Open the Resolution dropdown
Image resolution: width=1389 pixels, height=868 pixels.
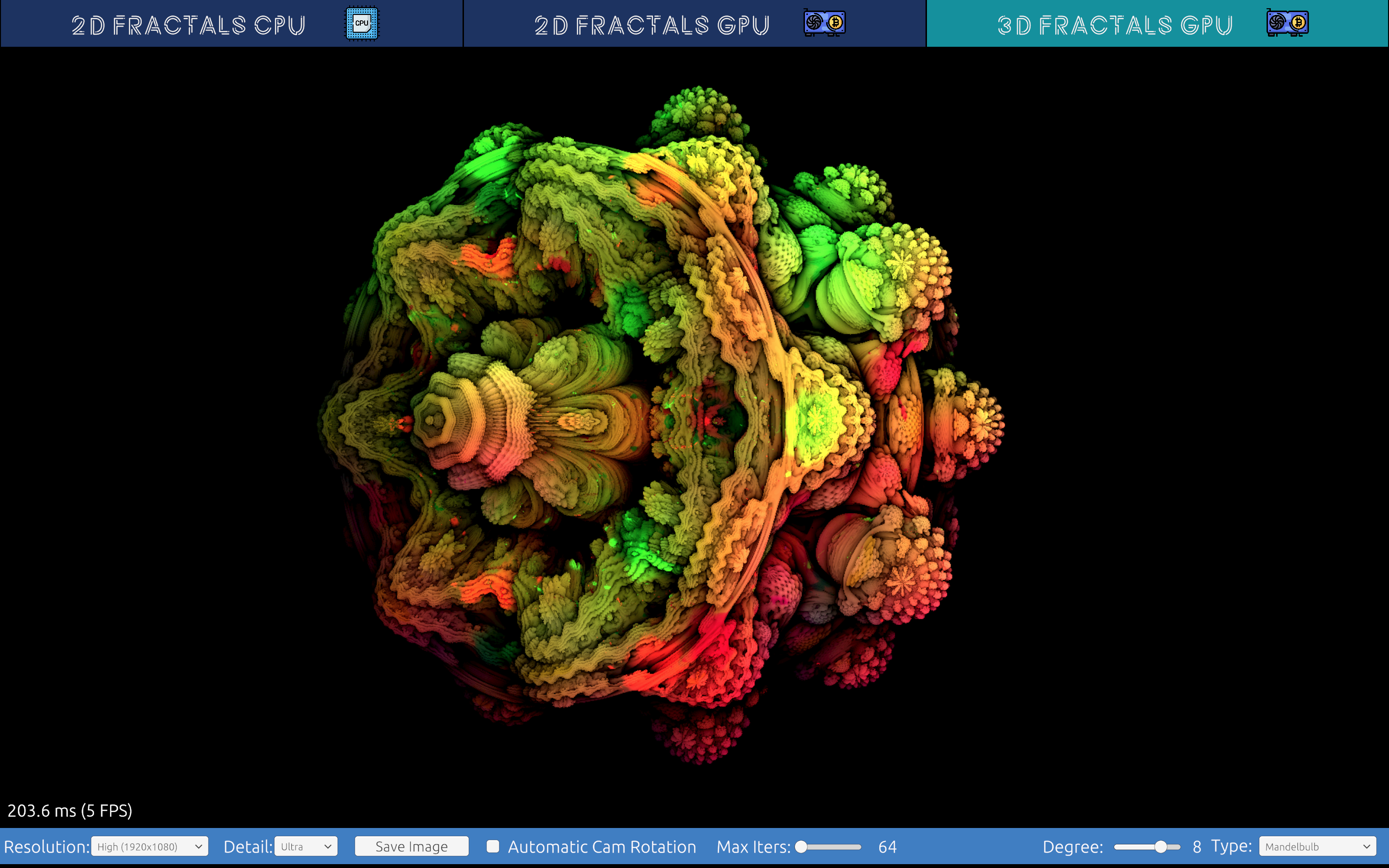click(x=150, y=847)
